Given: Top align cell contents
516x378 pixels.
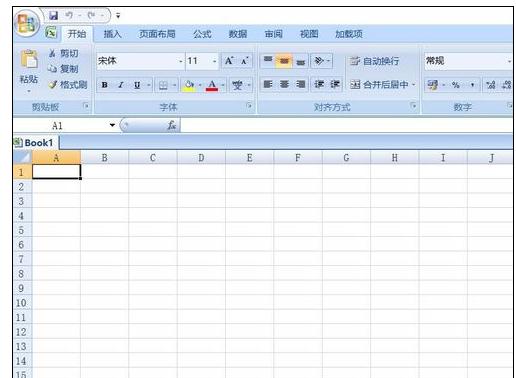Looking at the screenshot, I should coord(268,61).
